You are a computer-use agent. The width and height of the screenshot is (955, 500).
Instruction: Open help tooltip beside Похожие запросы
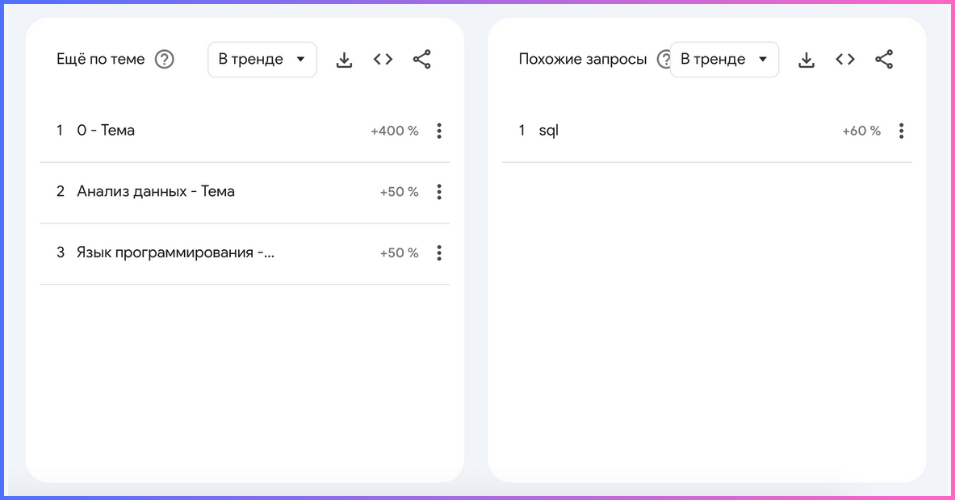pyautogui.click(x=663, y=60)
